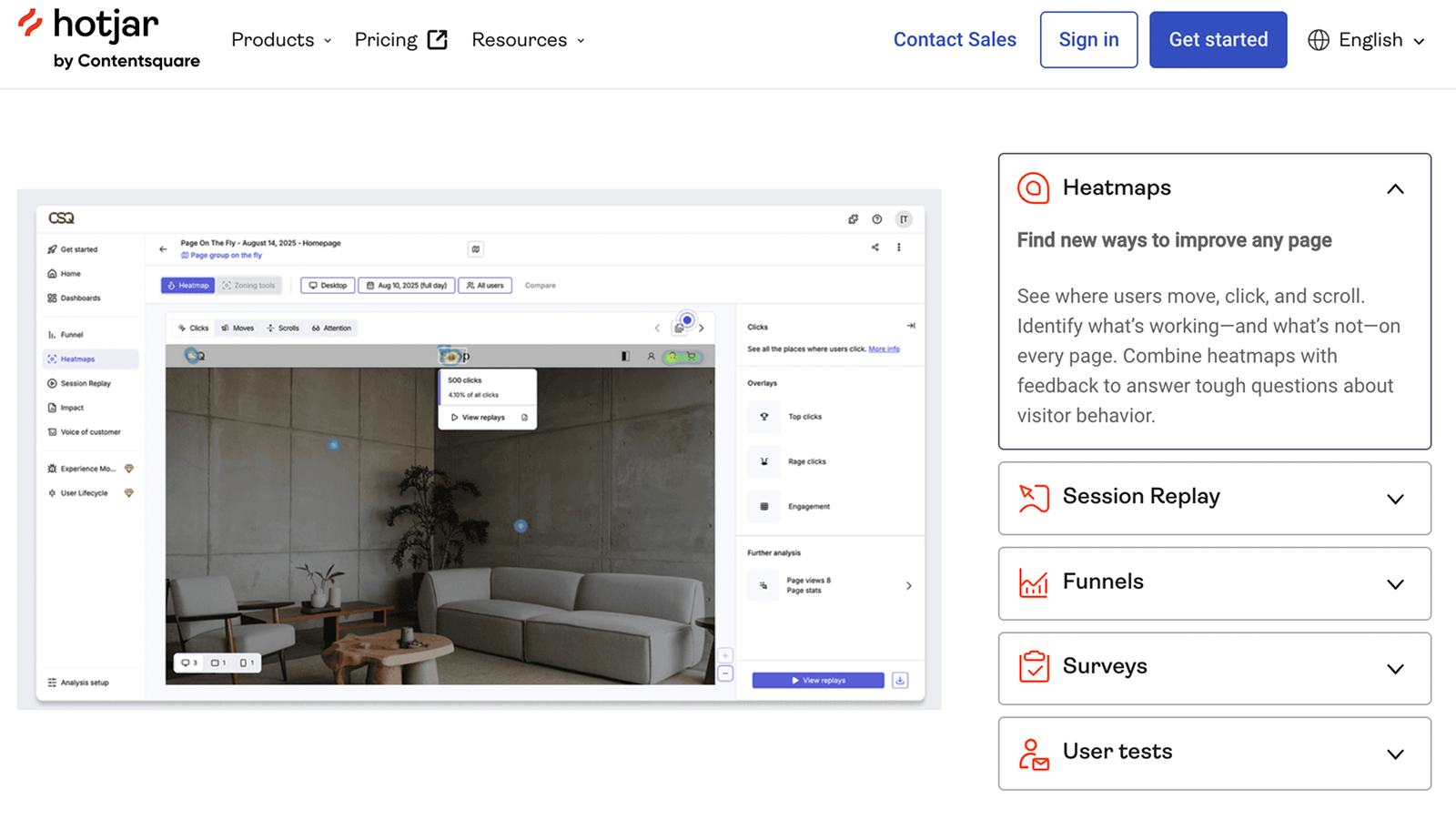Open Page views & Page stats chevron
Image resolution: width=1456 pixels, height=819 pixels.
coord(908,586)
